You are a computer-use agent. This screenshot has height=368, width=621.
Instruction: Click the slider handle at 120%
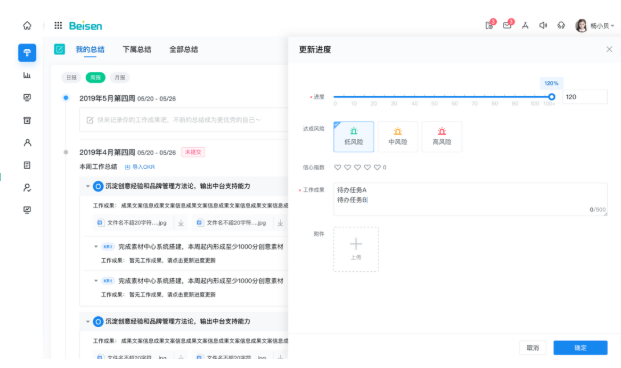[x=551, y=97]
